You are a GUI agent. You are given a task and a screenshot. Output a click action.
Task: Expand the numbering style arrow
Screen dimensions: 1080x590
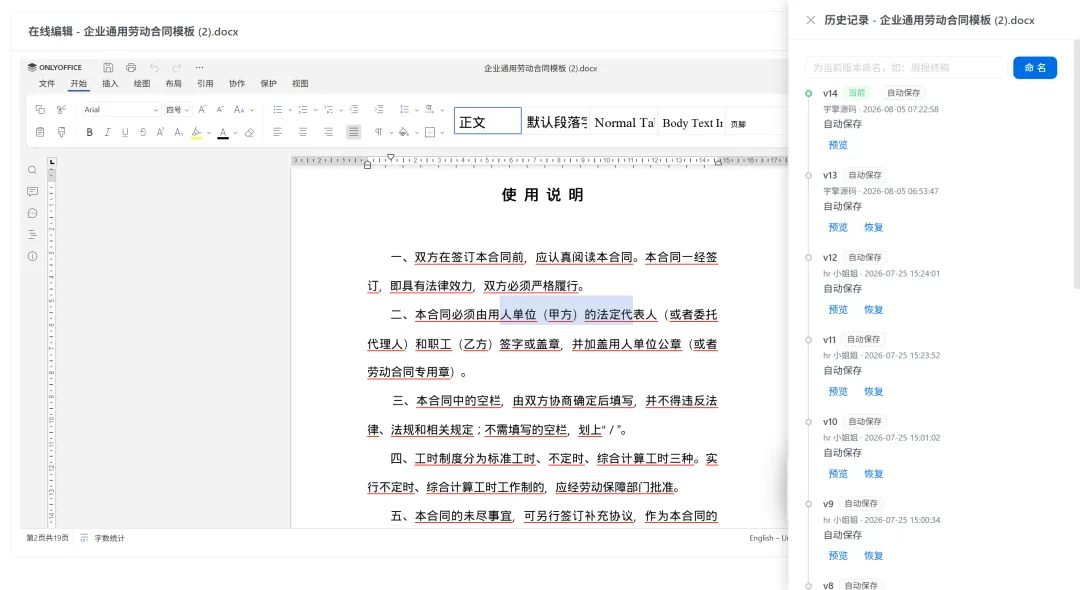[x=315, y=110]
